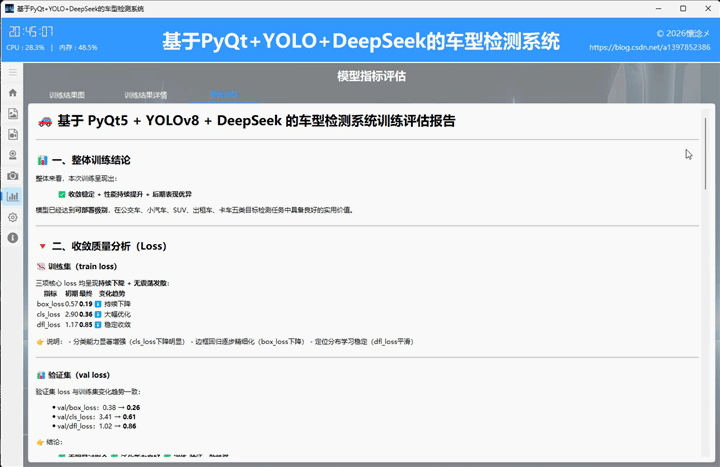Click the chart emoji beside 训练集 (train loss)

click(x=41, y=266)
